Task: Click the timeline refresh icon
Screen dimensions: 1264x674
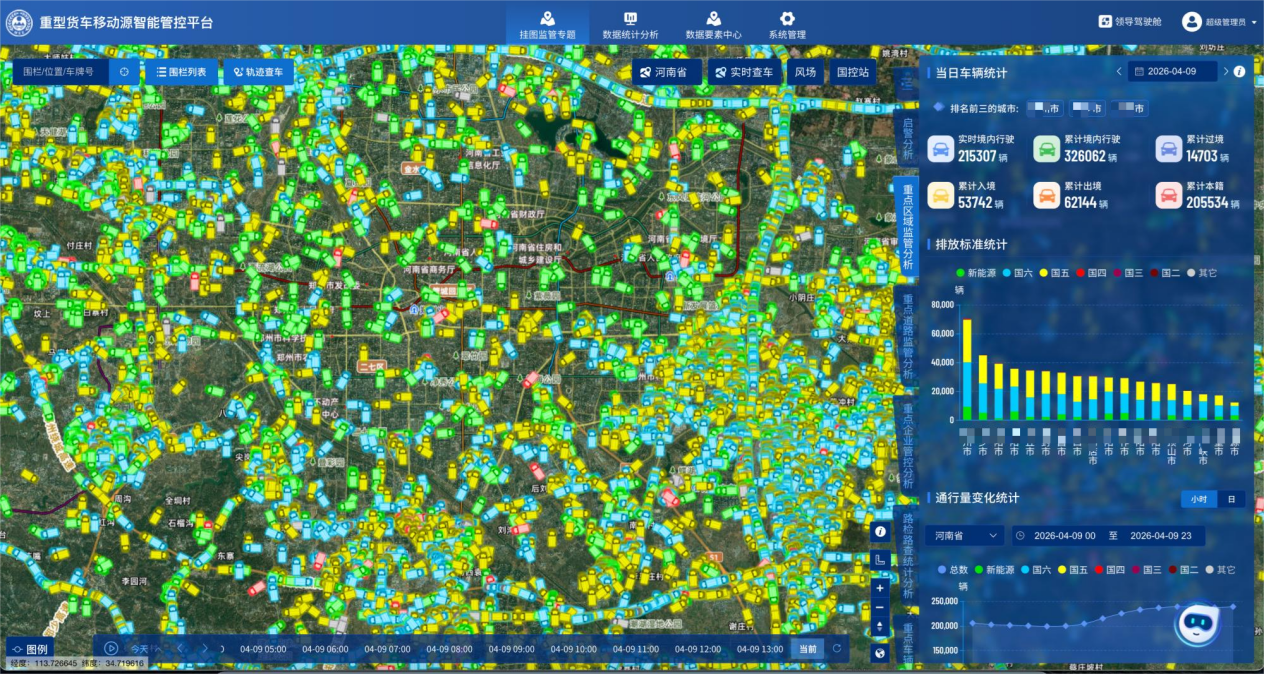Action: pos(836,649)
